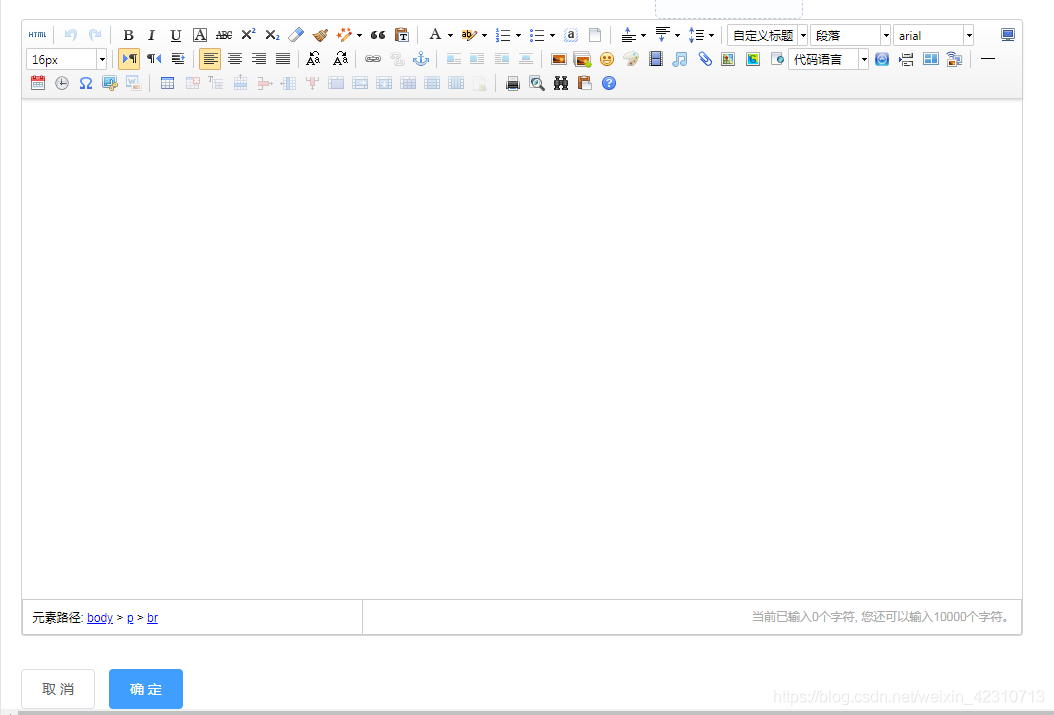This screenshot has height=715, width=1054.
Task: Convert text to uppercase icon
Action: (313, 59)
